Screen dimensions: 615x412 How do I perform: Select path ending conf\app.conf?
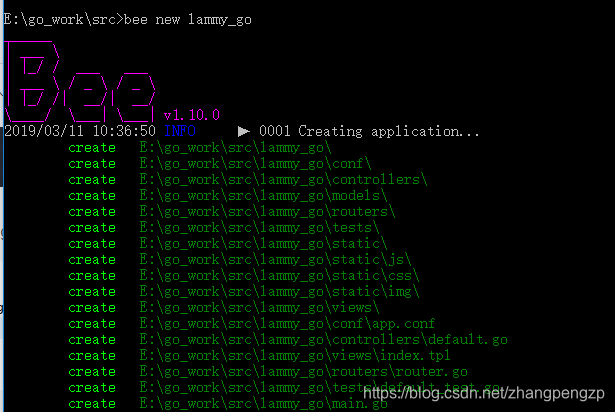point(287,324)
